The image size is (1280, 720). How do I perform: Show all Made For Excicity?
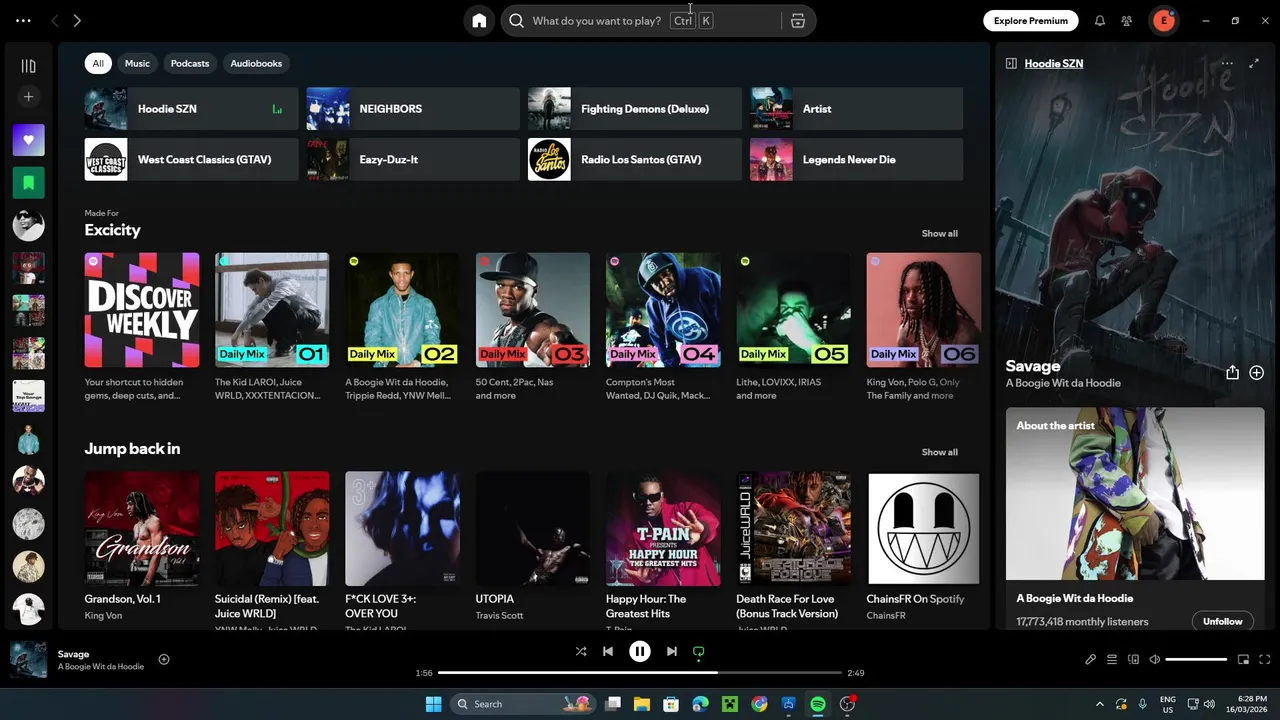click(x=939, y=234)
